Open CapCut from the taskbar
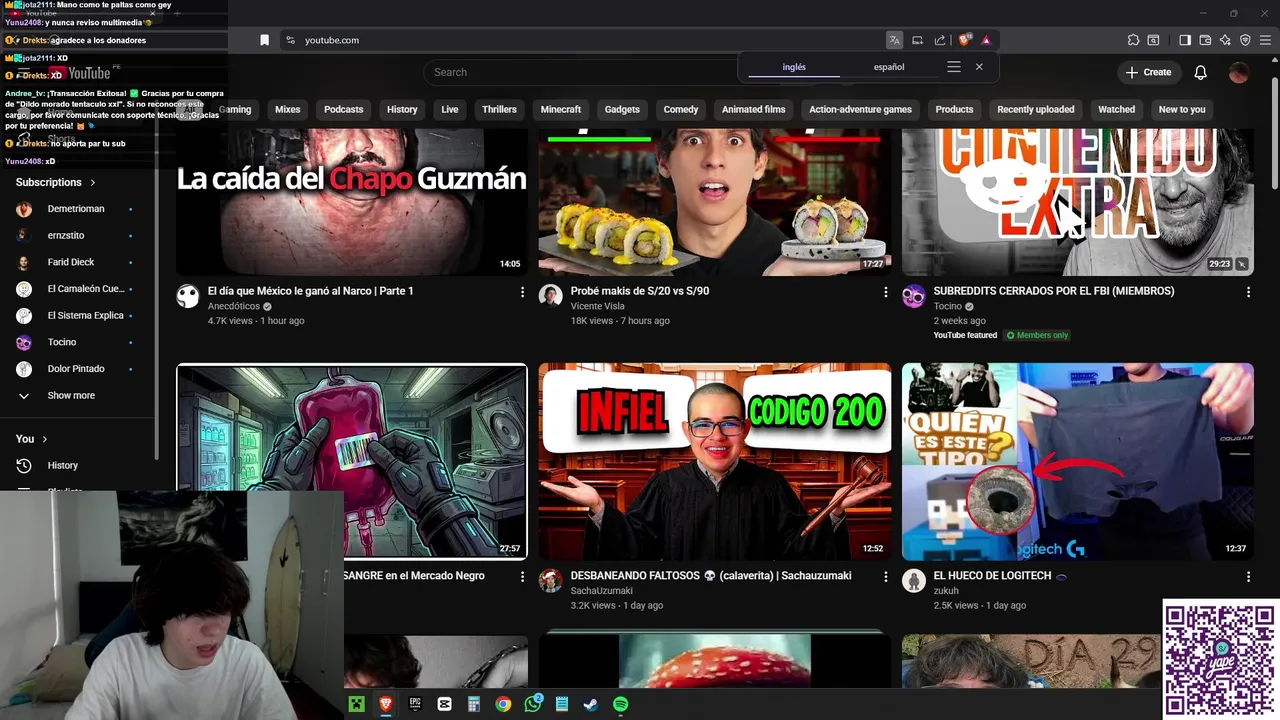This screenshot has height=720, width=1280. [444, 704]
